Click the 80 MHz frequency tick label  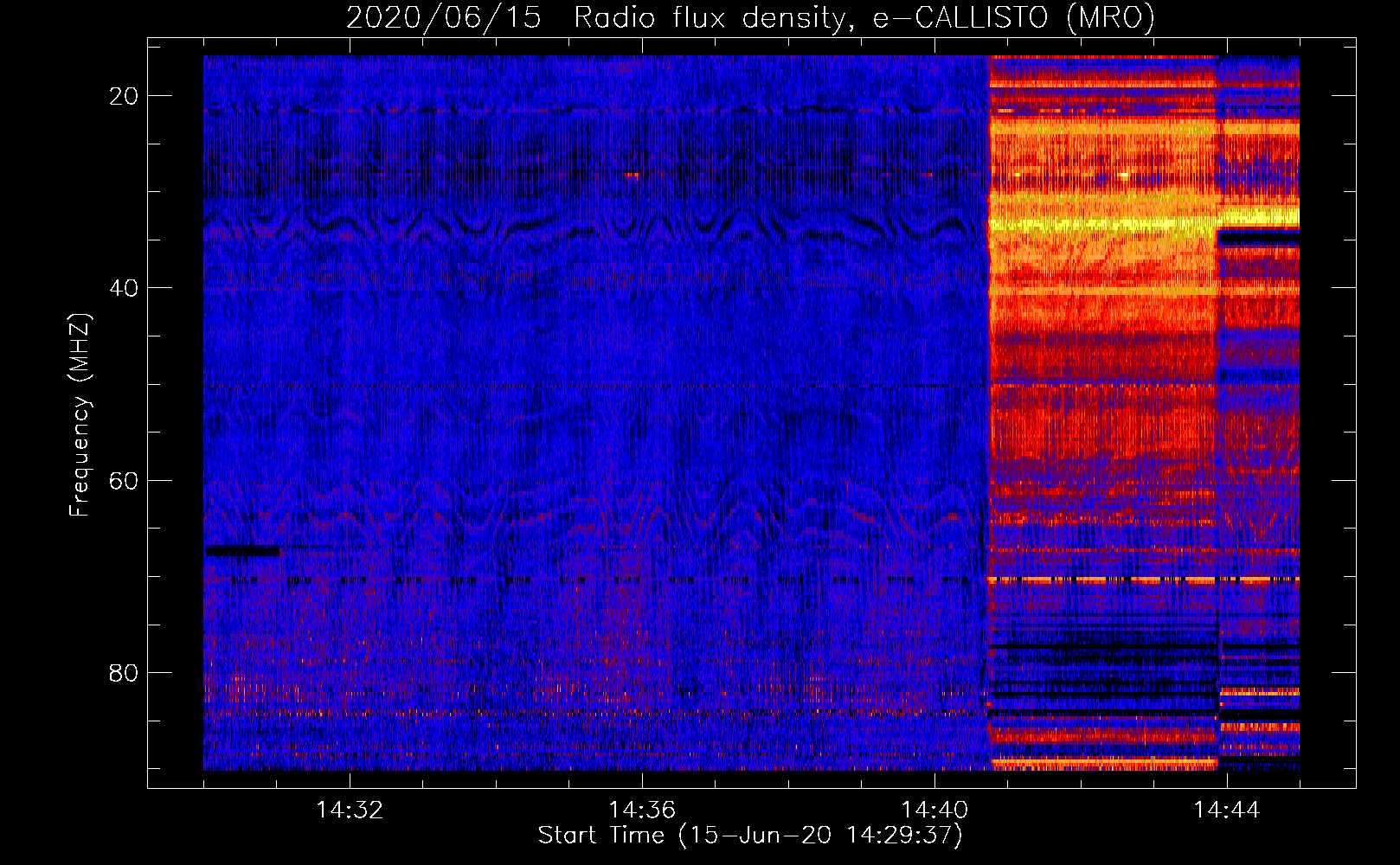pyautogui.click(x=125, y=672)
